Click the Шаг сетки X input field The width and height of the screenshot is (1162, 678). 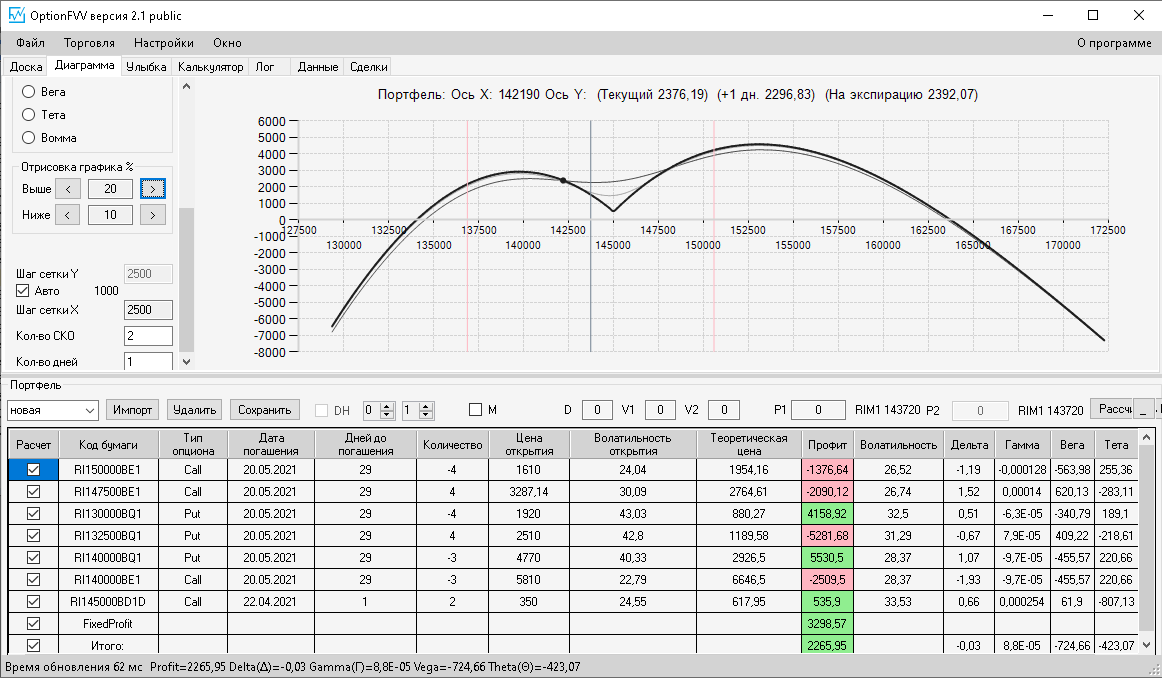pos(148,310)
